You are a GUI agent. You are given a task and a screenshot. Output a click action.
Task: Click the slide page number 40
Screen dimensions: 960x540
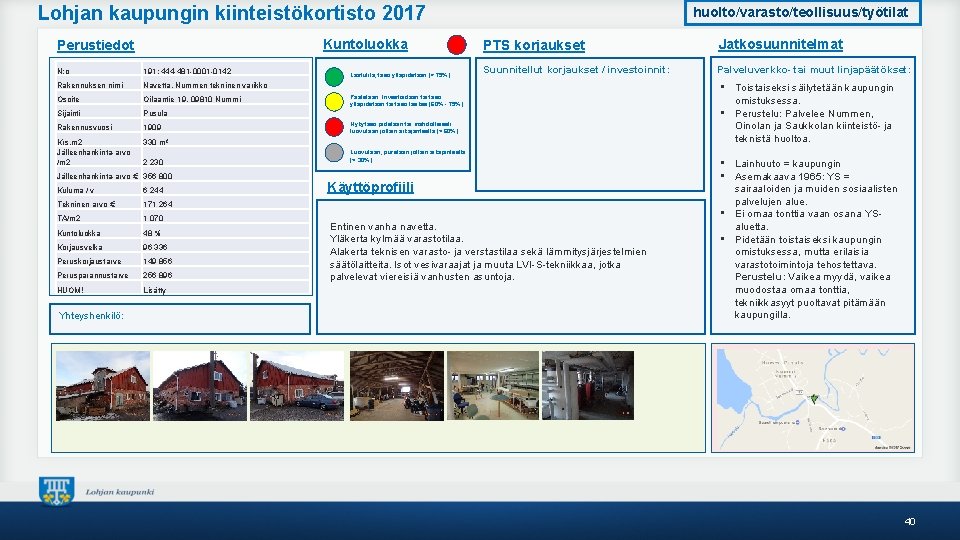[910, 522]
